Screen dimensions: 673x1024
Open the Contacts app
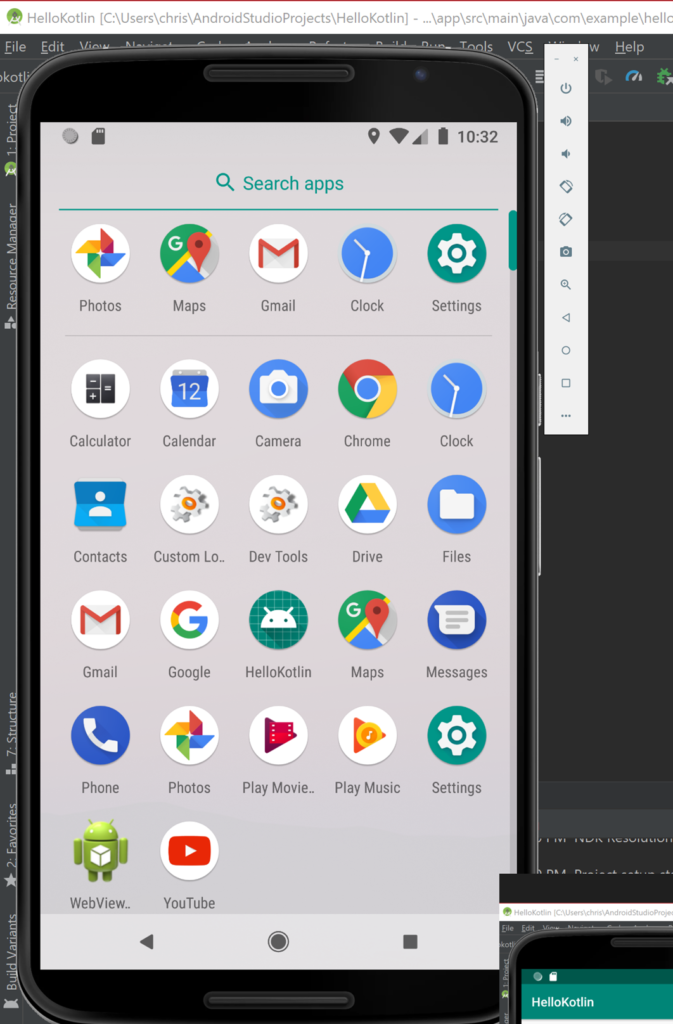pyautogui.click(x=100, y=504)
